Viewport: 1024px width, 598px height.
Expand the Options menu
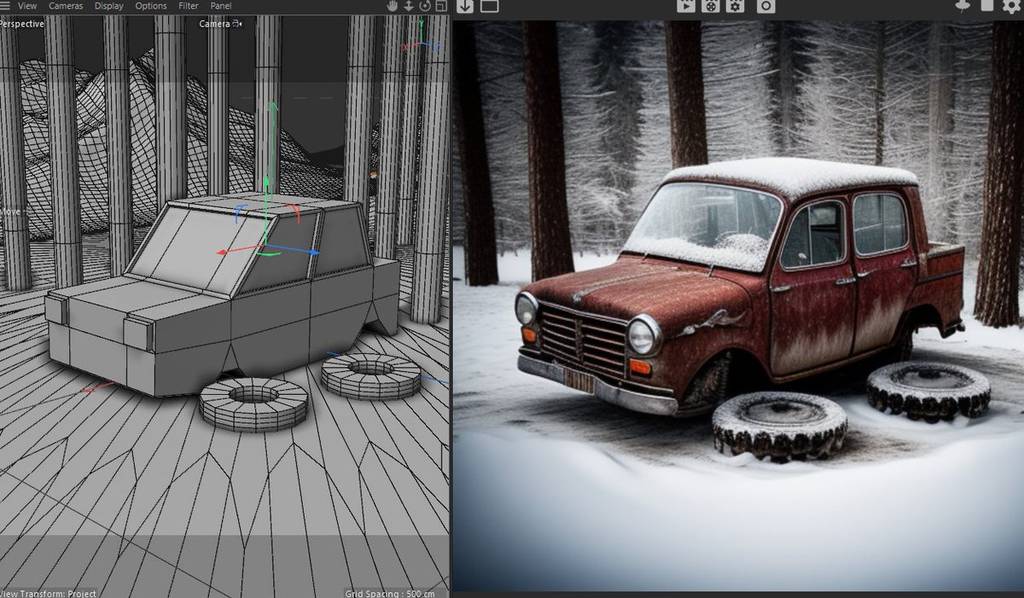pos(151,6)
